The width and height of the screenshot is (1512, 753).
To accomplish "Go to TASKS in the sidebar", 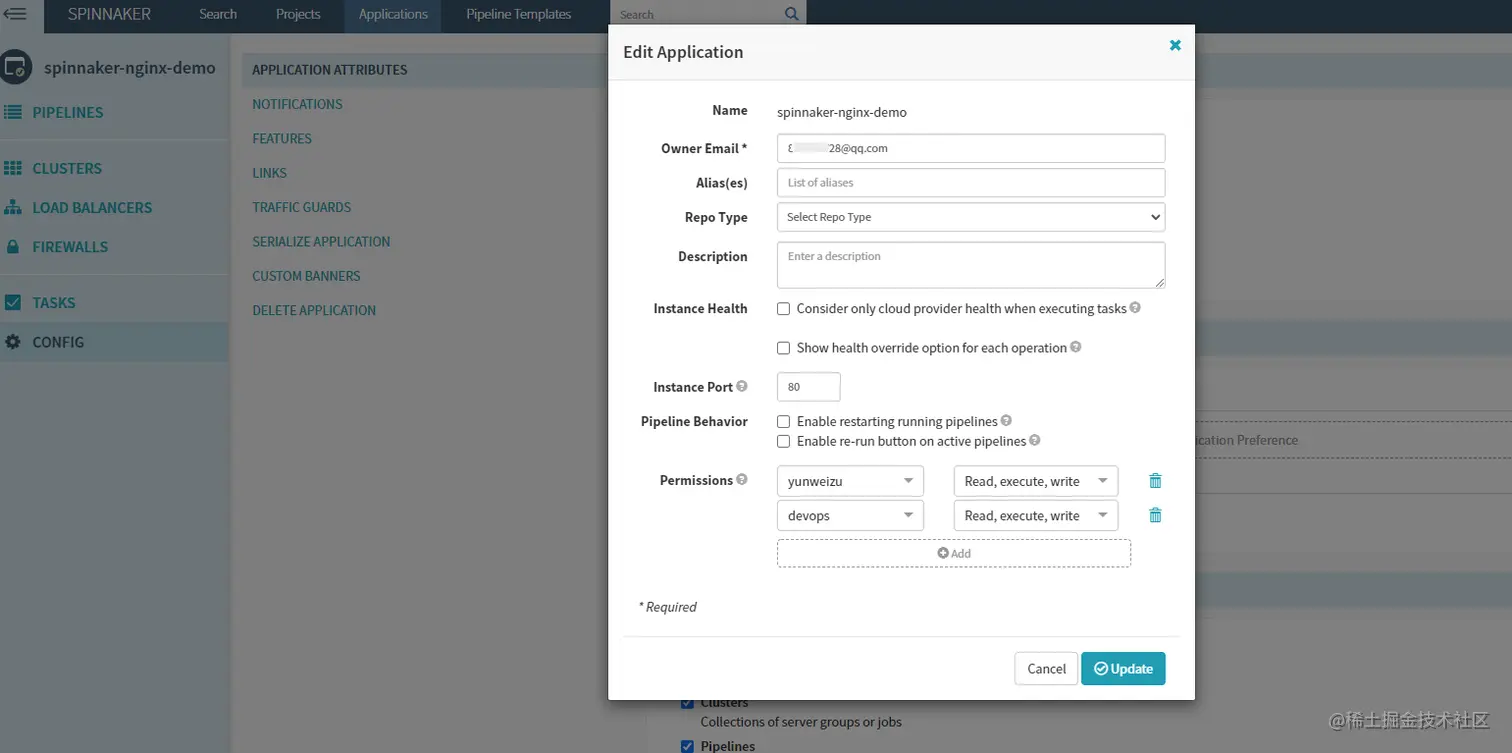I will [x=54, y=302].
